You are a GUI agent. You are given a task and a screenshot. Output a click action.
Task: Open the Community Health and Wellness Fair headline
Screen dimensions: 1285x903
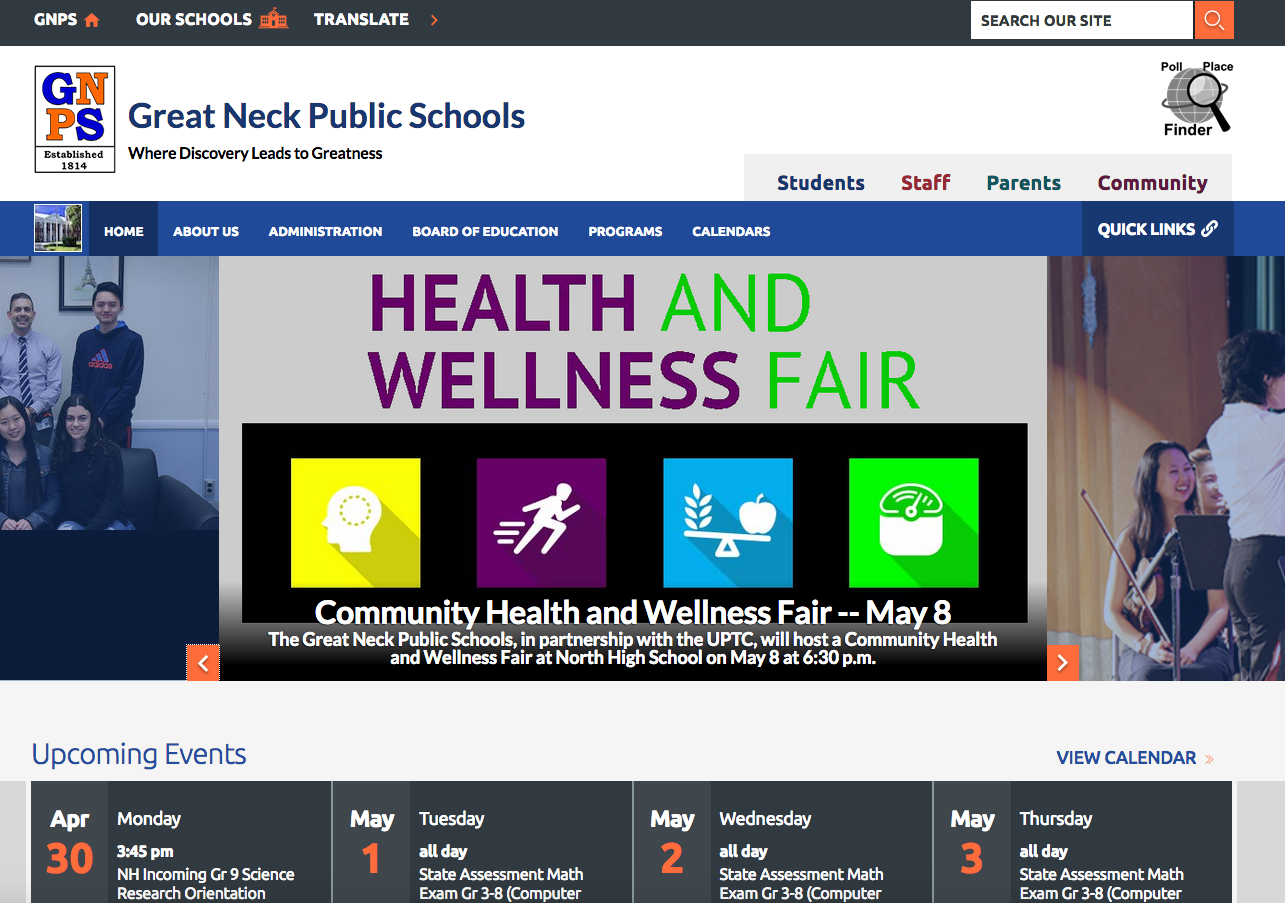tap(632, 611)
